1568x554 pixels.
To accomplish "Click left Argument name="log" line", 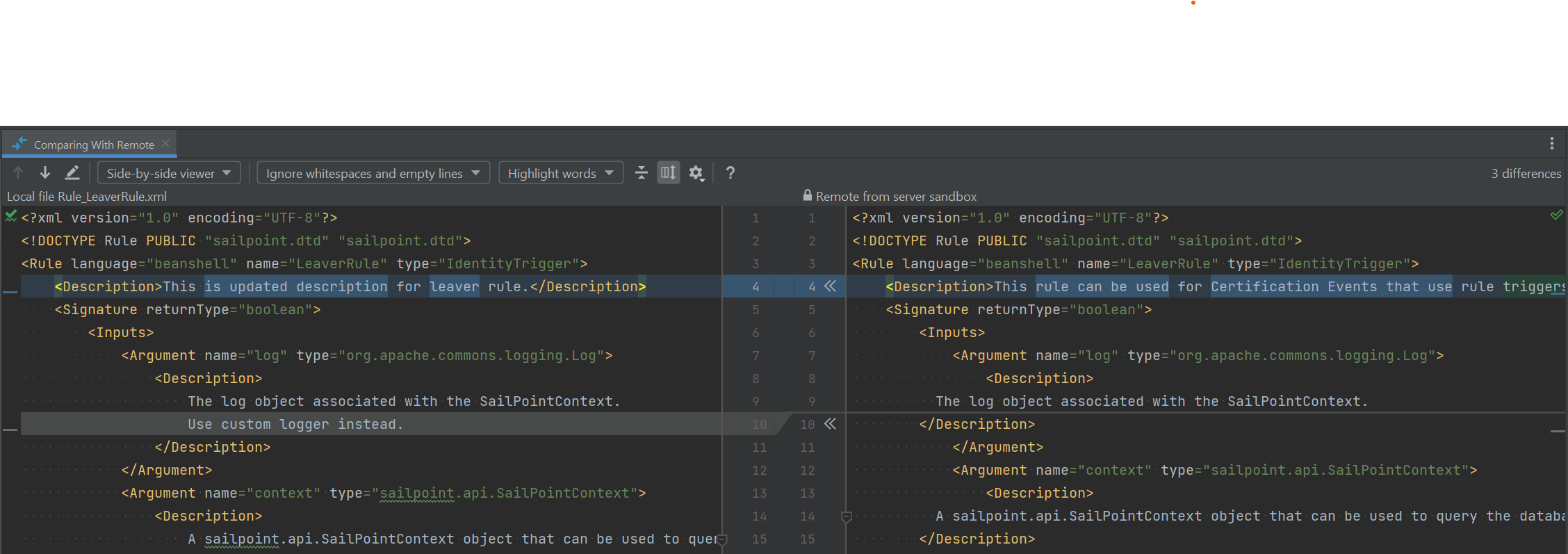I will (367, 355).
